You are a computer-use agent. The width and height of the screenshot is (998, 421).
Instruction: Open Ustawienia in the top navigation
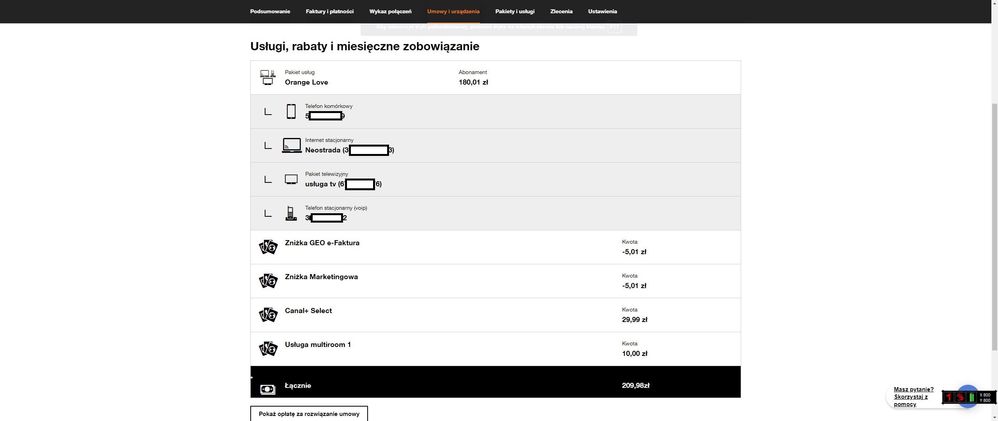click(602, 11)
